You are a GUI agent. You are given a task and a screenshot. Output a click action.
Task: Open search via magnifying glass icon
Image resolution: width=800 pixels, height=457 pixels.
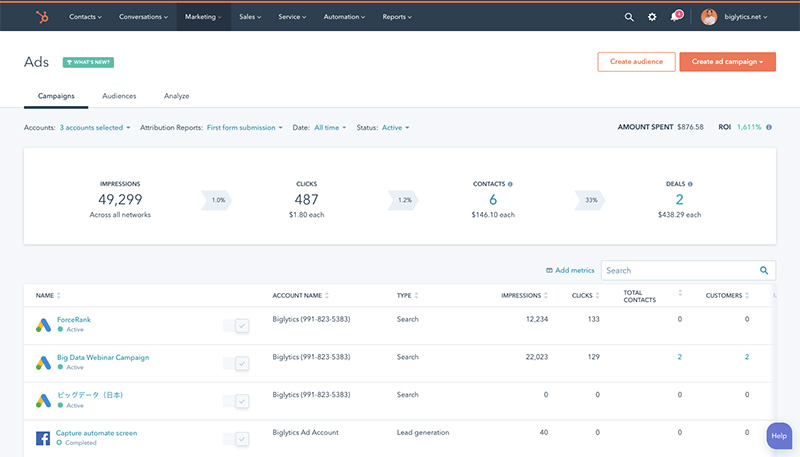click(629, 17)
